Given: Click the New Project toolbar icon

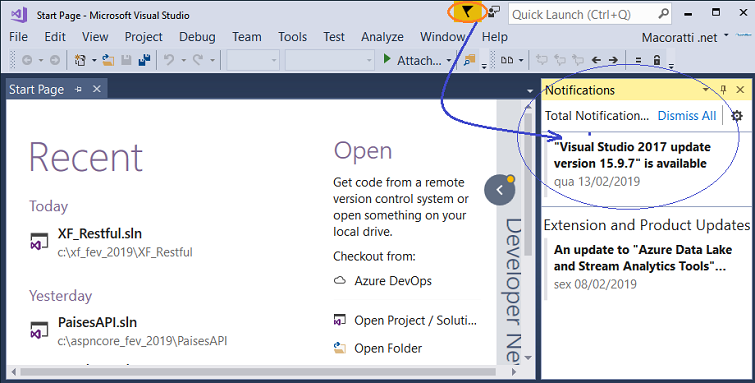Looking at the screenshot, I should point(80,60).
